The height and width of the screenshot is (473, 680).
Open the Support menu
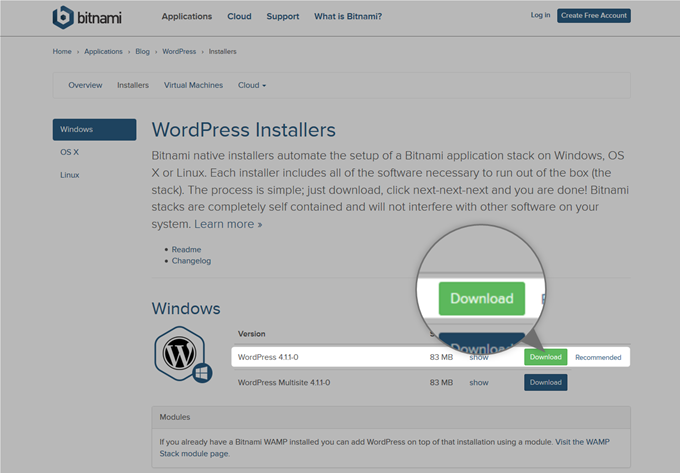point(283,16)
